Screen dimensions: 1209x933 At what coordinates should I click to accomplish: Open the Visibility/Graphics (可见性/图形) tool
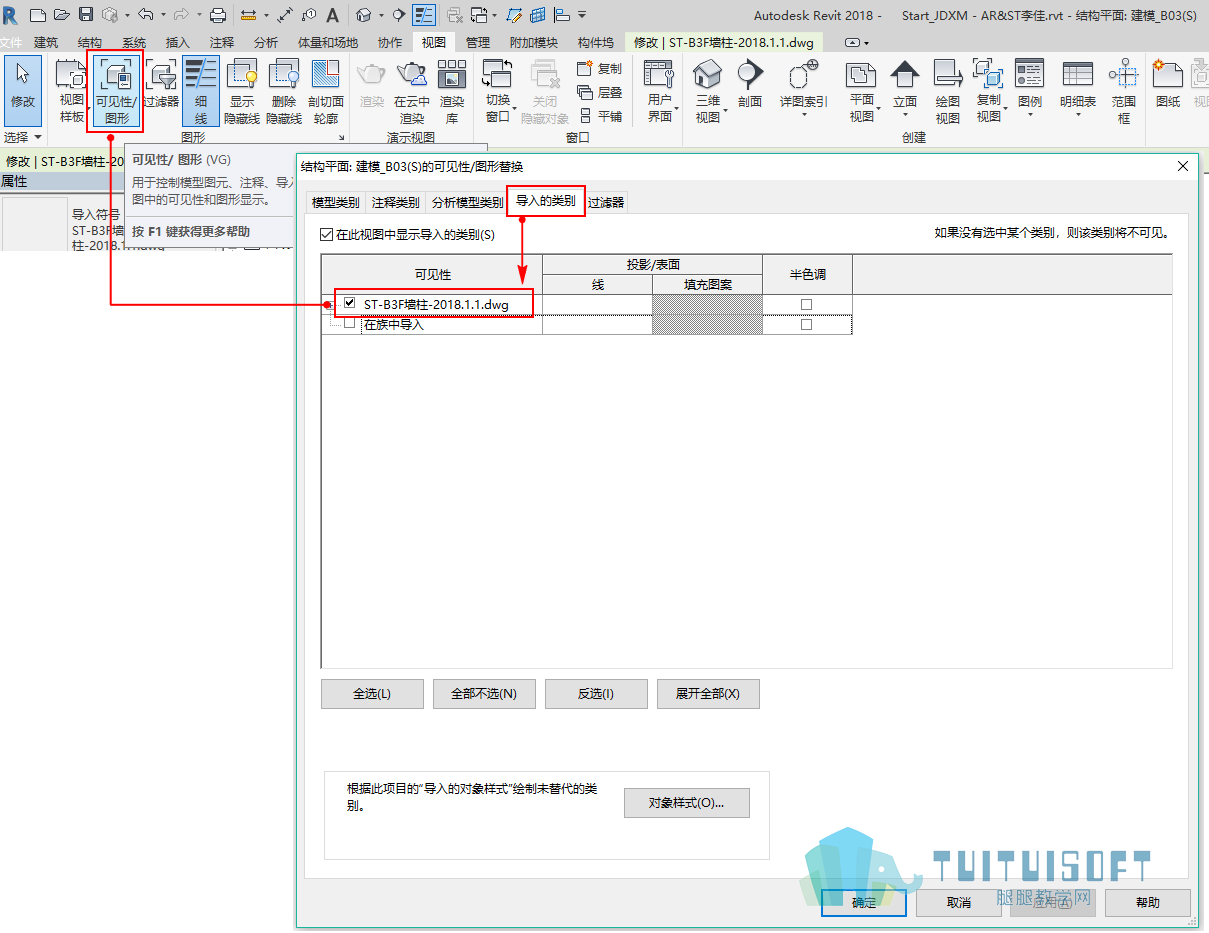point(116,91)
